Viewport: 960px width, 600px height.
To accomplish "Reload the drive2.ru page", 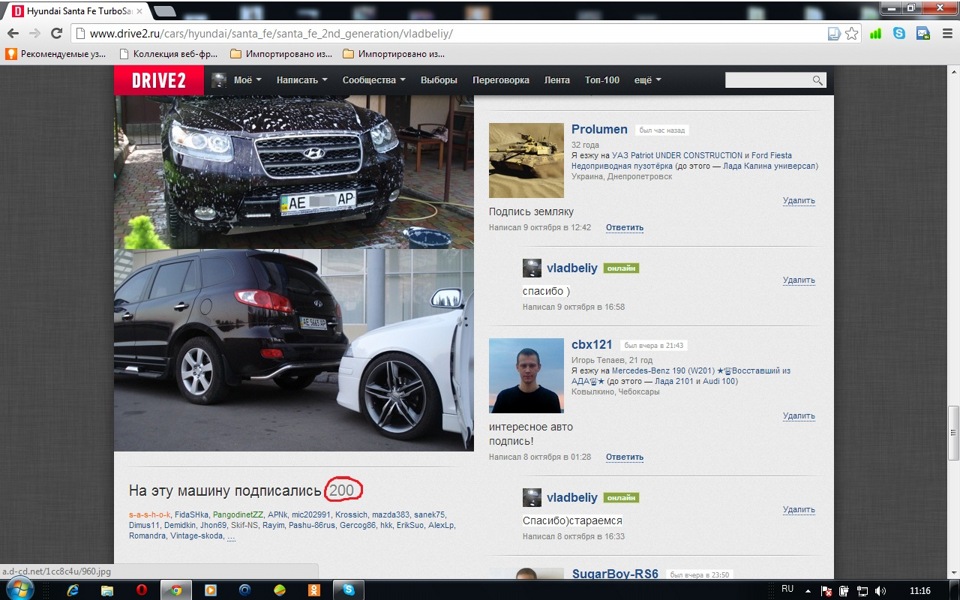I will (56, 34).
